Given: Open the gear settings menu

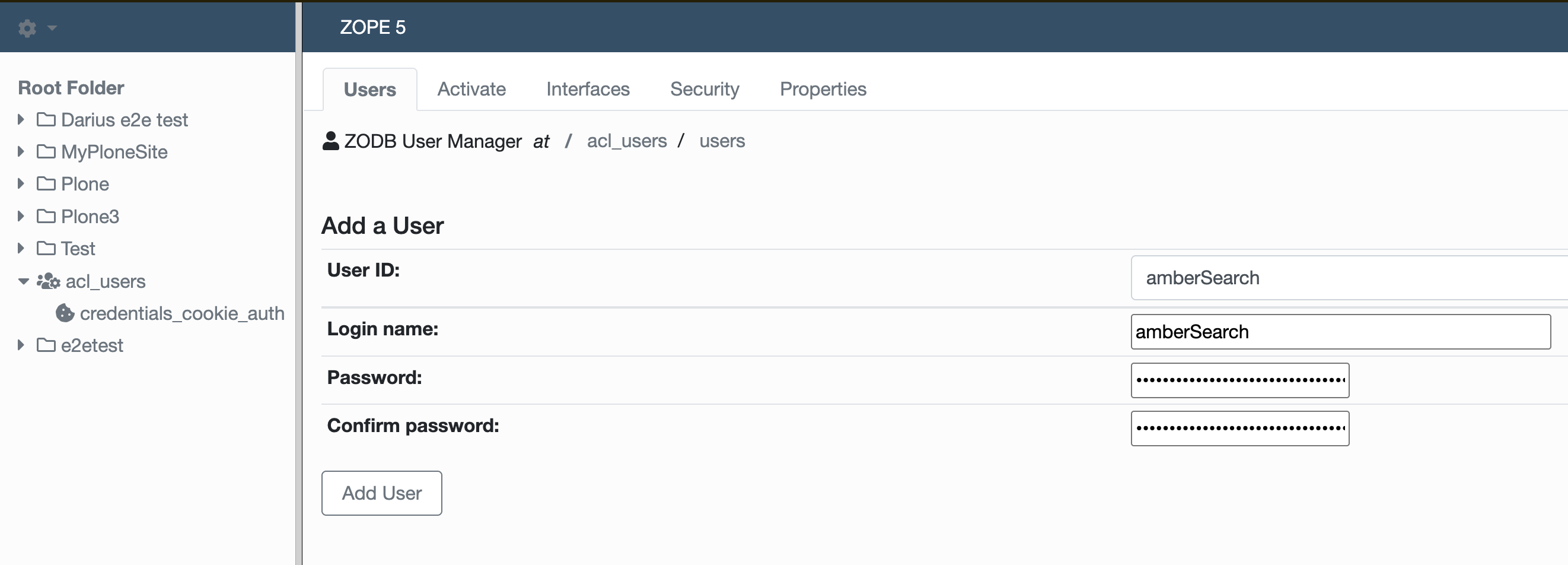Looking at the screenshot, I should [27, 28].
